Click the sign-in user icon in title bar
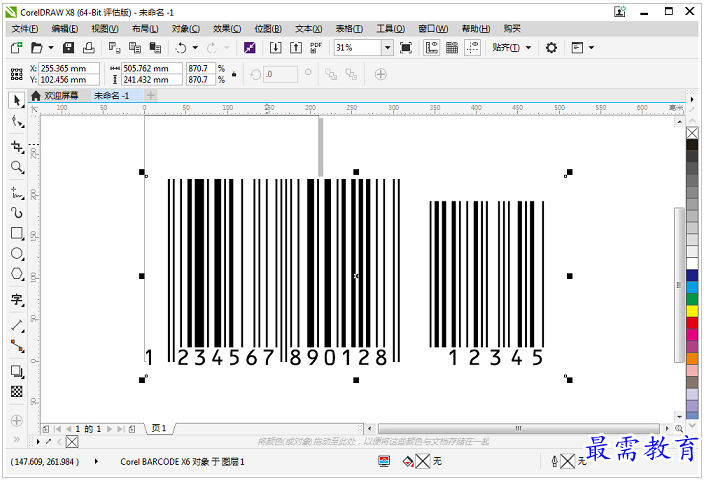 point(620,12)
